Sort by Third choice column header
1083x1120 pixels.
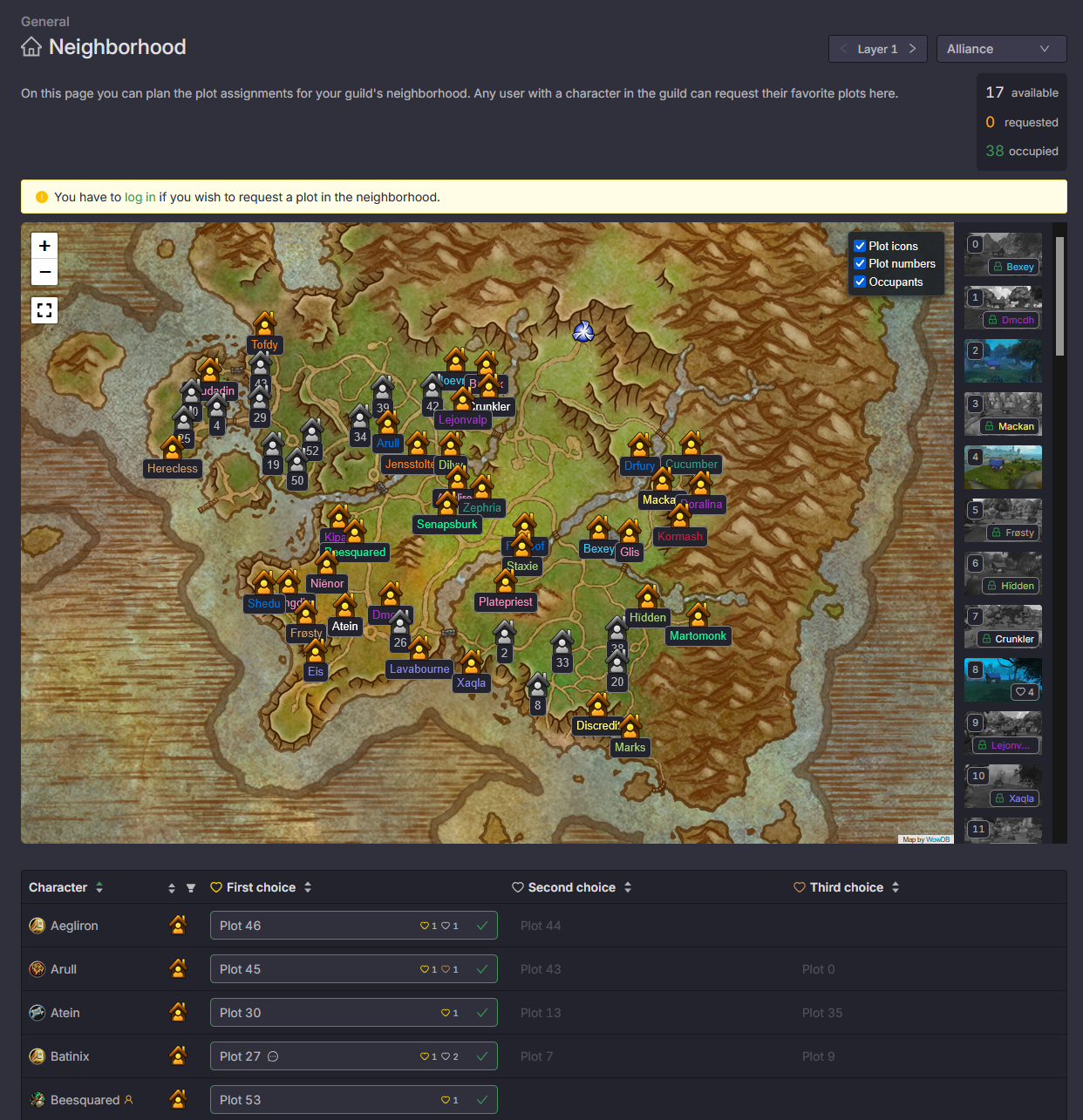[x=896, y=887]
